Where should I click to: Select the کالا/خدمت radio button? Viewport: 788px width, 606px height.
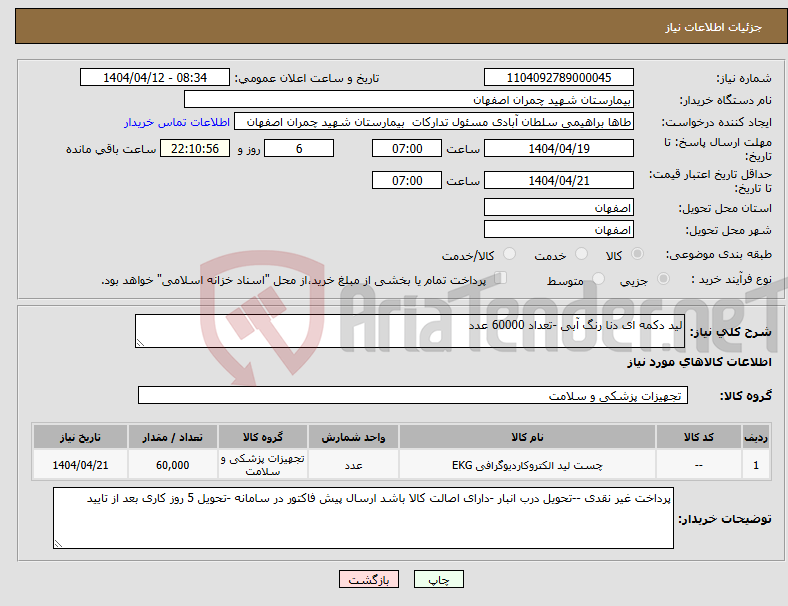509,254
